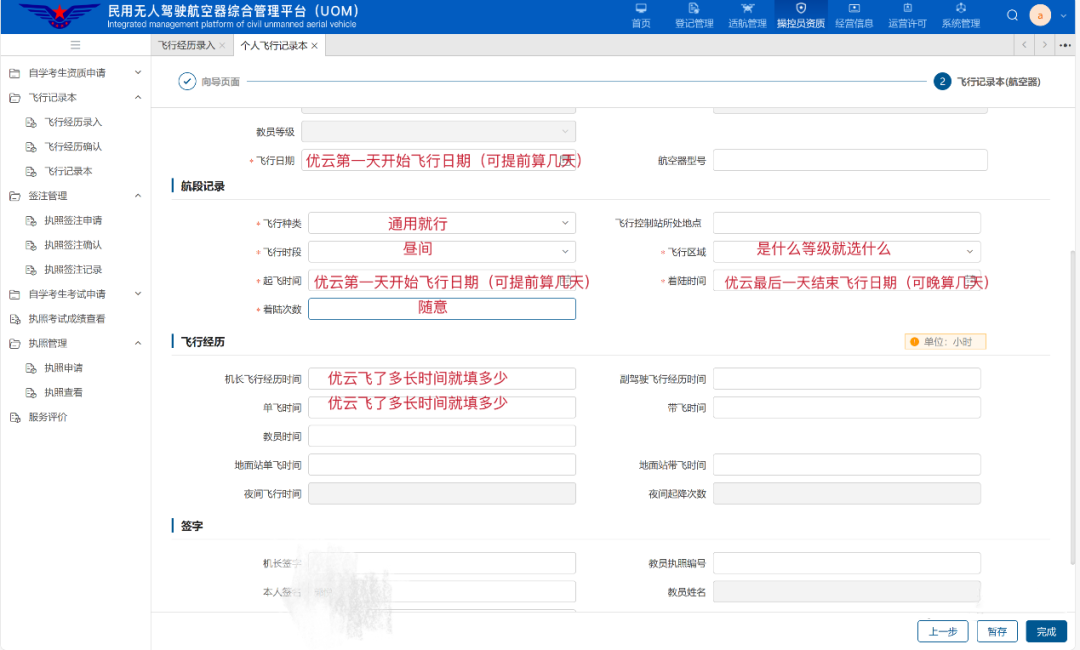Viewport: 1080px width, 650px height.
Task: Click the 着陆时间 field
Action: click(847, 280)
